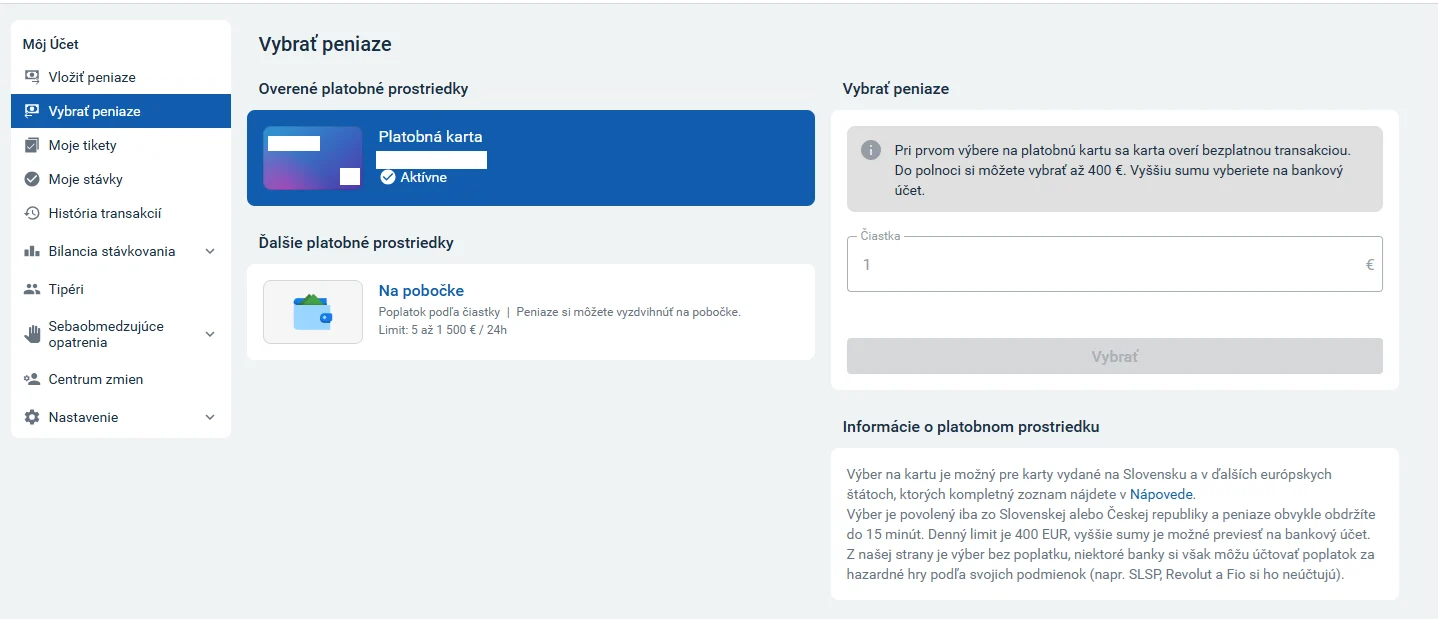Open Vybrať peniaze menu item
Image resolution: width=1438 pixels, height=619 pixels.
[121, 111]
